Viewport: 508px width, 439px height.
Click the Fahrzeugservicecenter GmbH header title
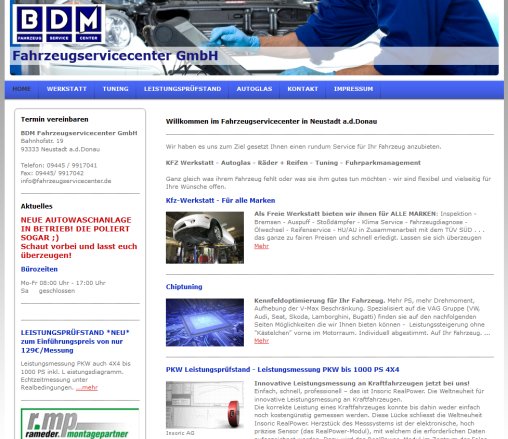click(x=115, y=56)
